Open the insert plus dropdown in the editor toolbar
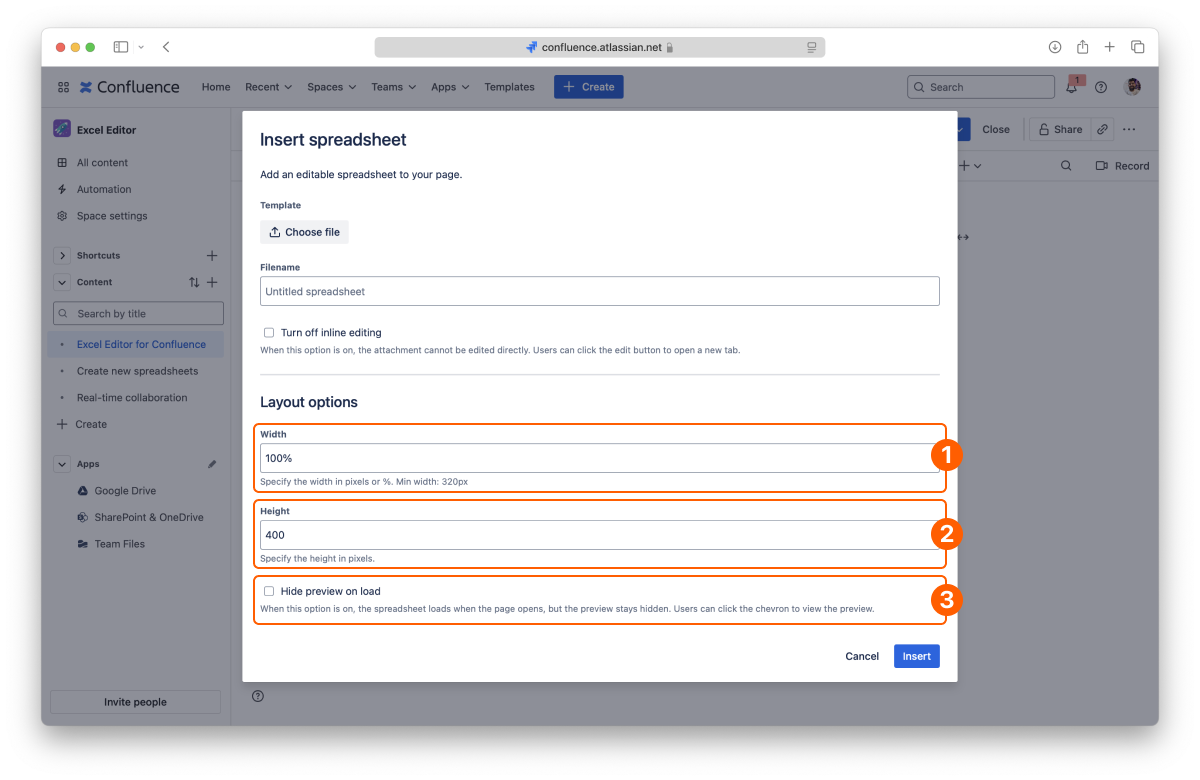The width and height of the screenshot is (1200, 780). coord(970,166)
